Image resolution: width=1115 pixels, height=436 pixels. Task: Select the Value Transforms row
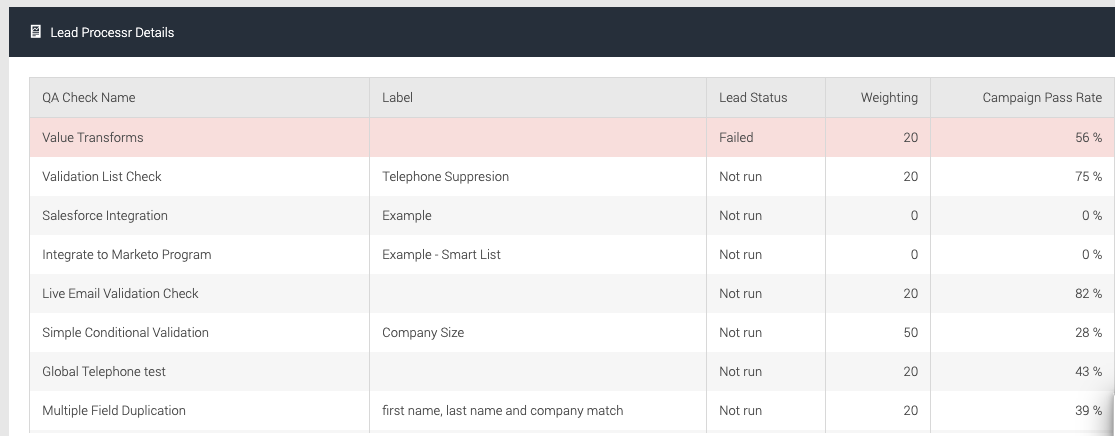point(572,137)
